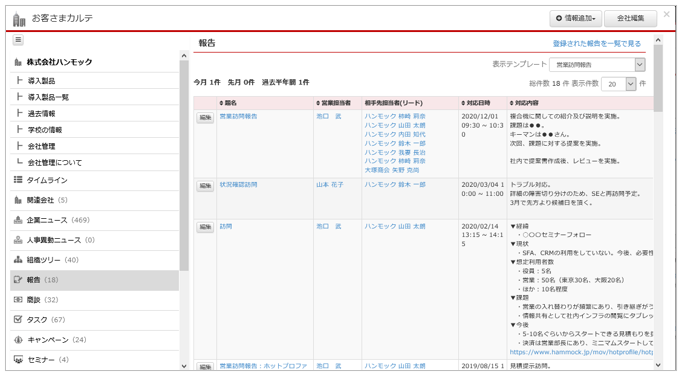Screen dimensions: 678x377
Task: Sort by 対応日時 column header
Action: pos(476,103)
